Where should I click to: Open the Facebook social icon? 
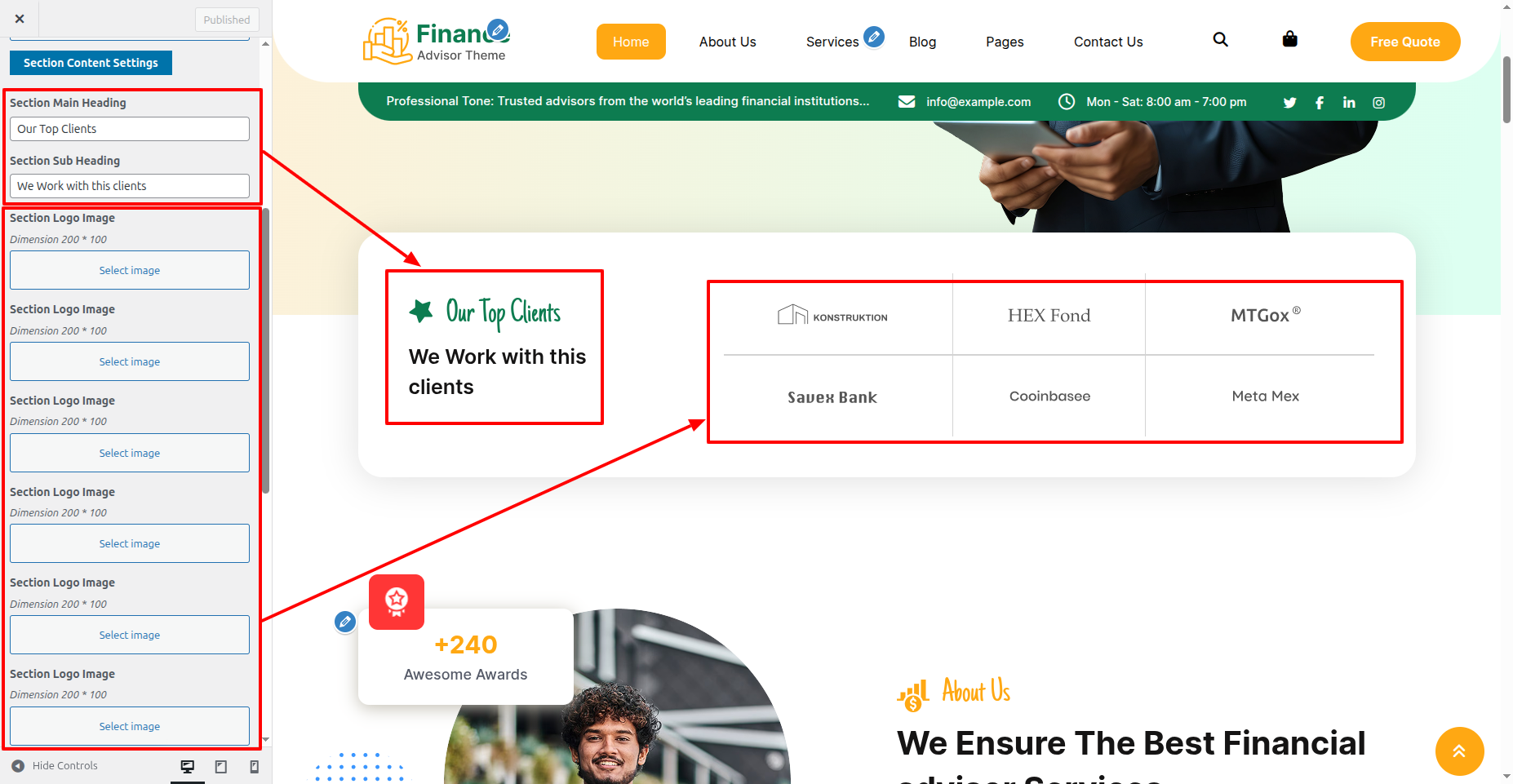coord(1320,103)
